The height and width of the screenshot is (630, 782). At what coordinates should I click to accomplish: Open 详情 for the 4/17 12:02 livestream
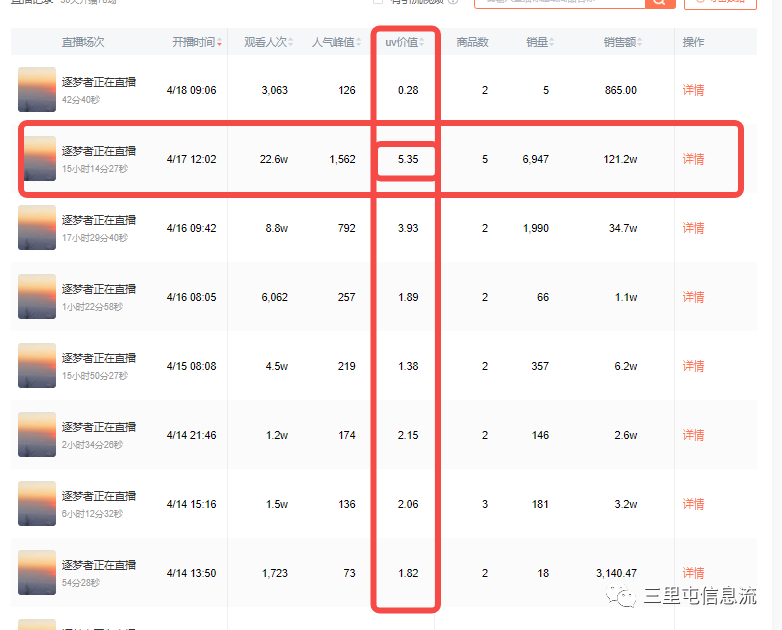tap(693, 159)
